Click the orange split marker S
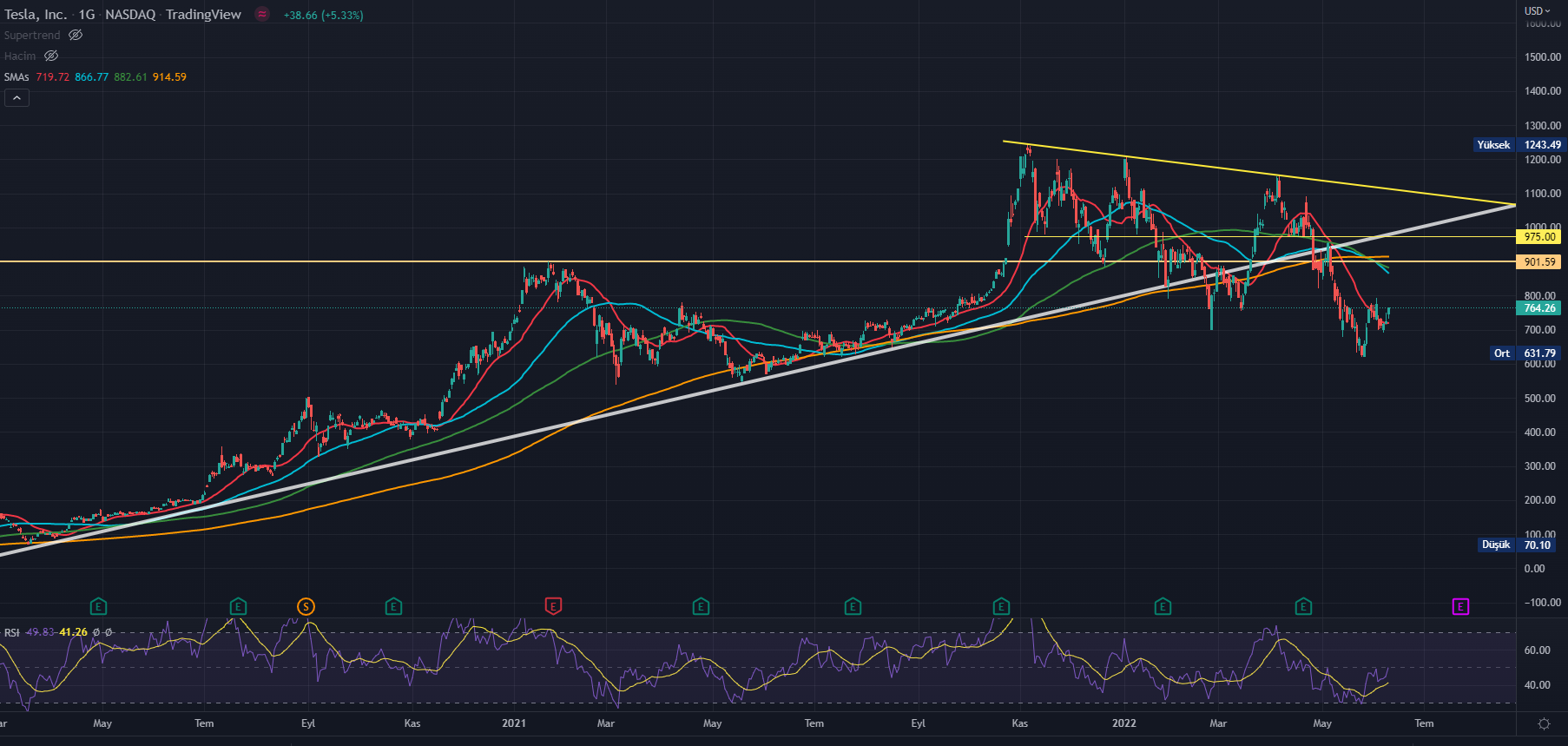1568x746 pixels. pyautogui.click(x=306, y=607)
